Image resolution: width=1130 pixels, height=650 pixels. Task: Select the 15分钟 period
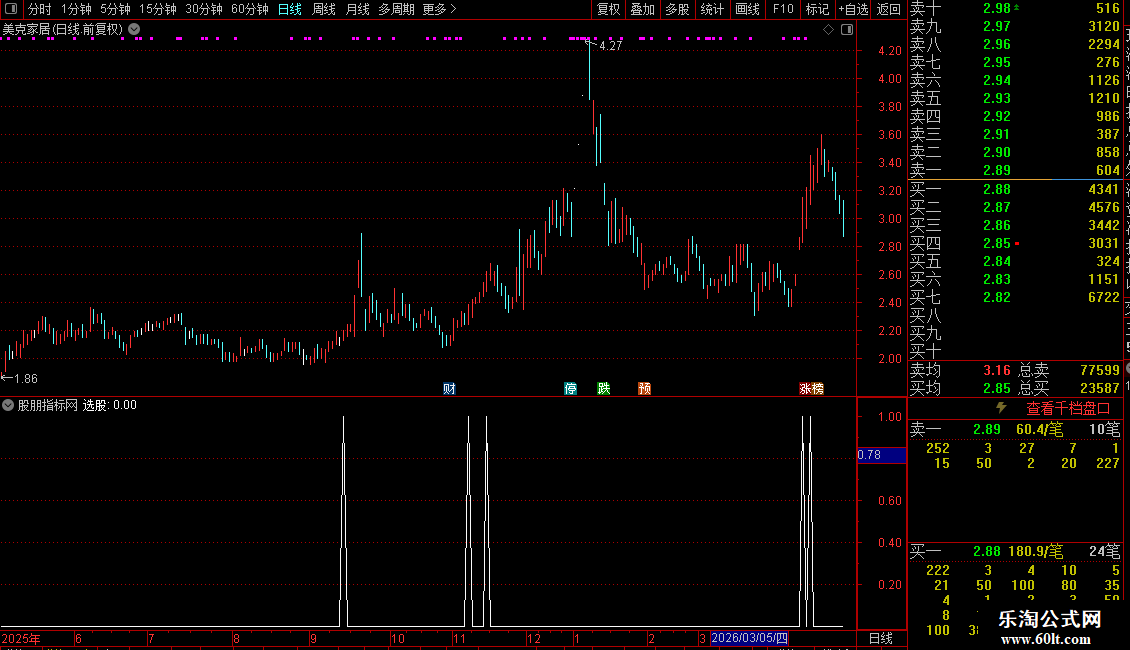158,9
